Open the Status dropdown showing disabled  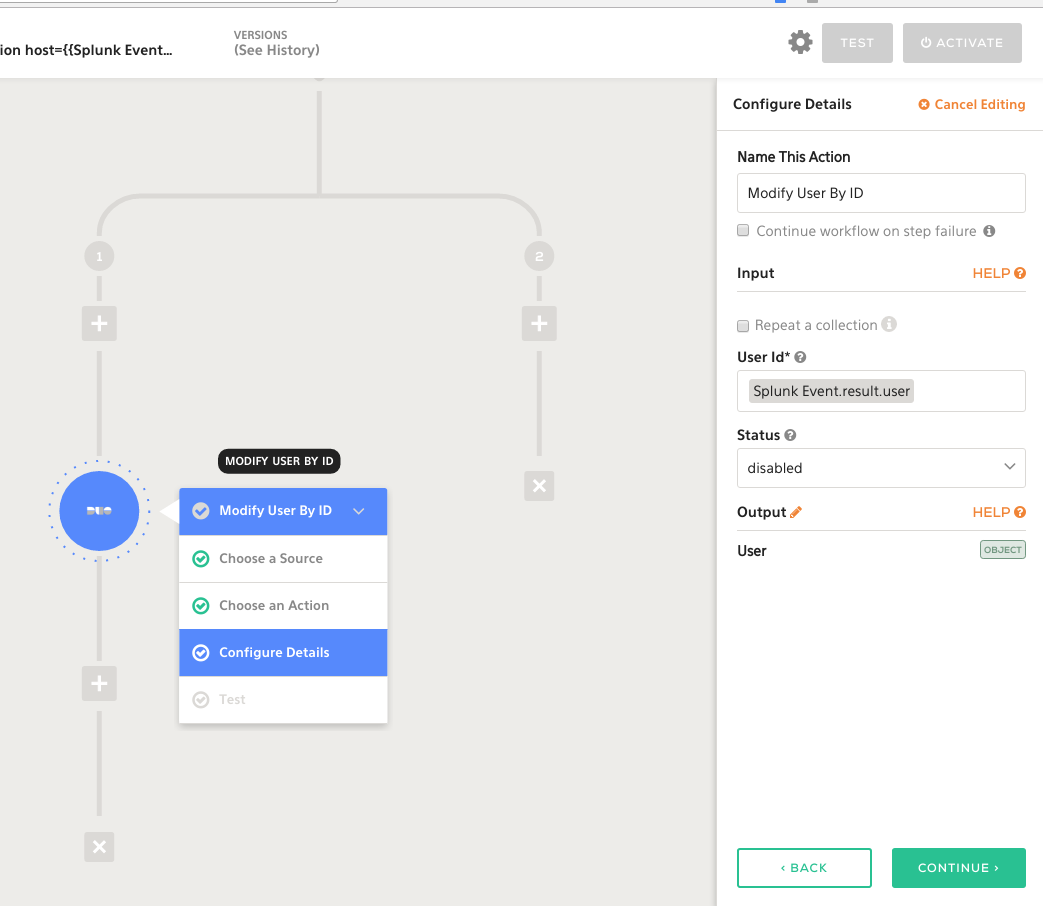pyautogui.click(x=880, y=468)
